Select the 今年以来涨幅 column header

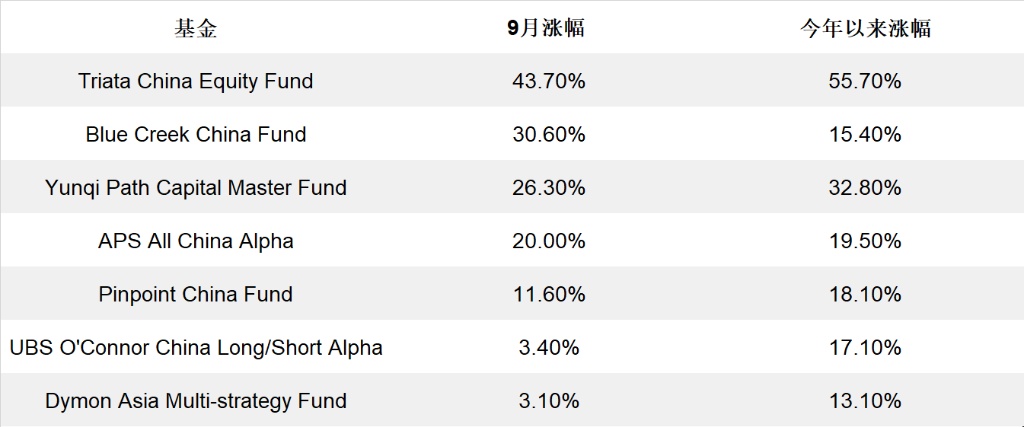point(865,28)
